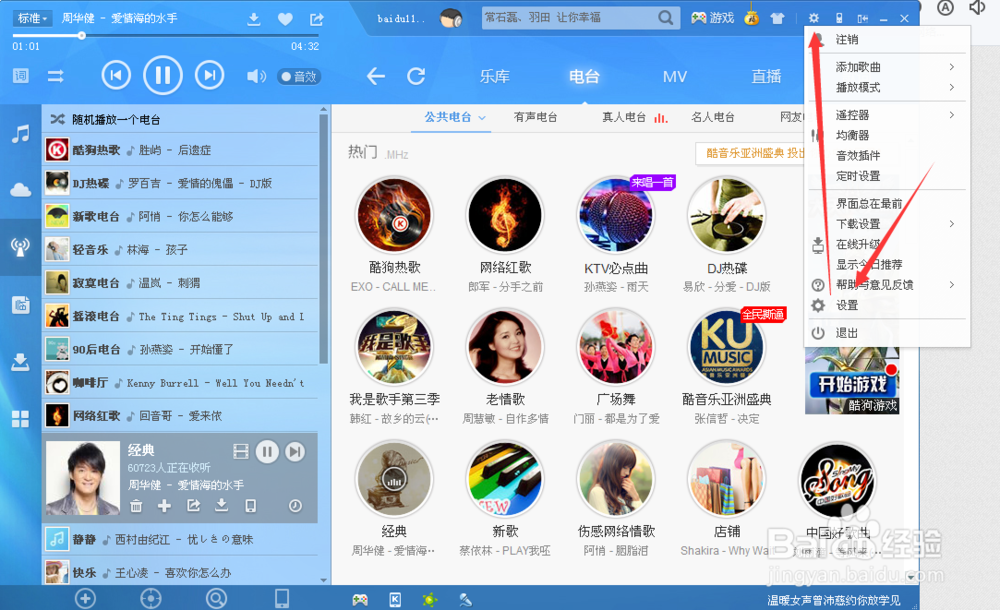Select 轻音乐 station in the list
The width and height of the screenshot is (1000, 610).
click(180, 249)
